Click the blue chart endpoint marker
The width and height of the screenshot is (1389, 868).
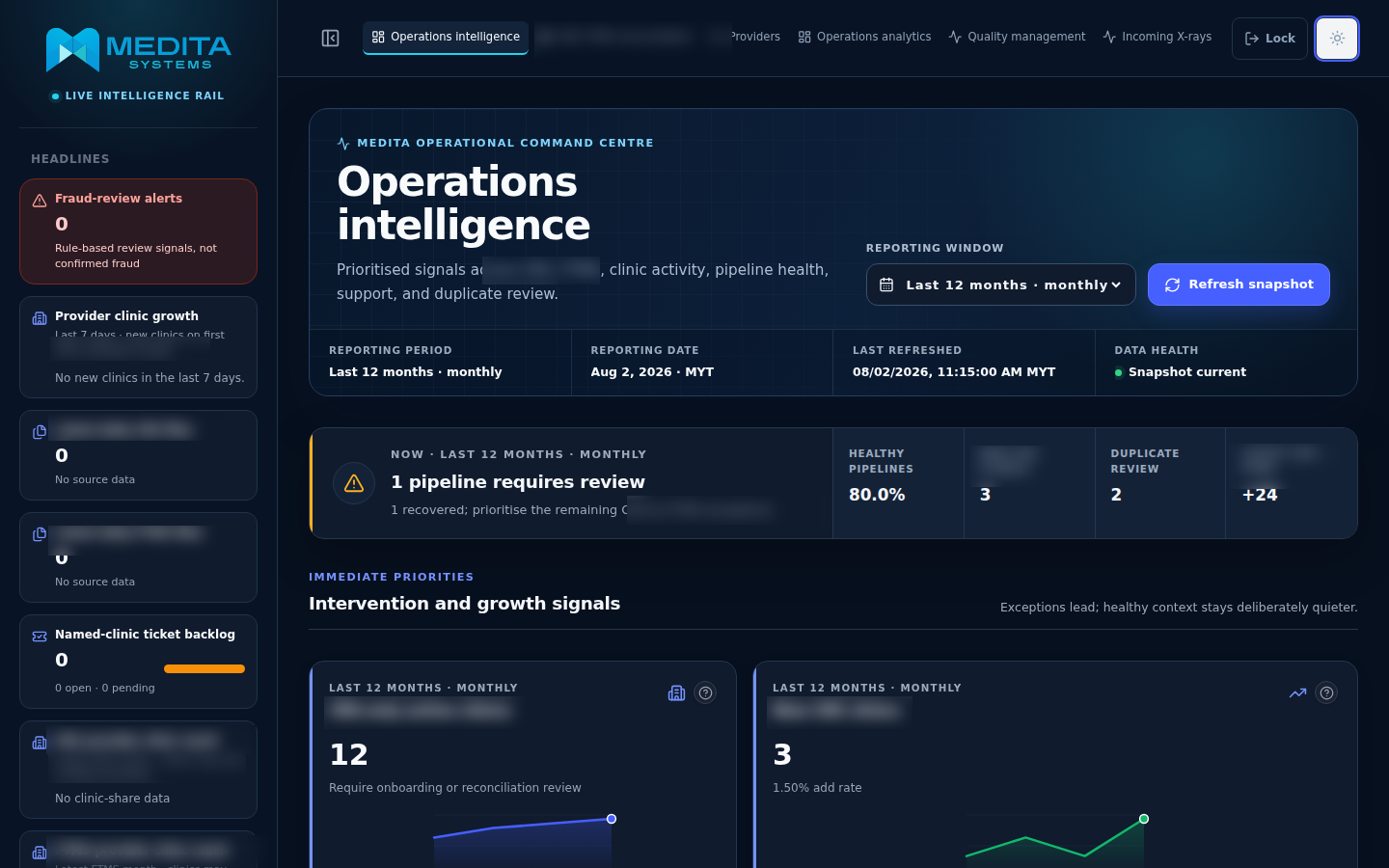pyautogui.click(x=612, y=819)
